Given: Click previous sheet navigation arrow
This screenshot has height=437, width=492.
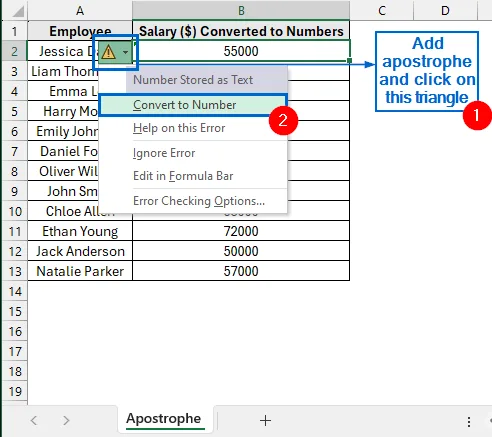Looking at the screenshot, I should (x=34, y=420).
